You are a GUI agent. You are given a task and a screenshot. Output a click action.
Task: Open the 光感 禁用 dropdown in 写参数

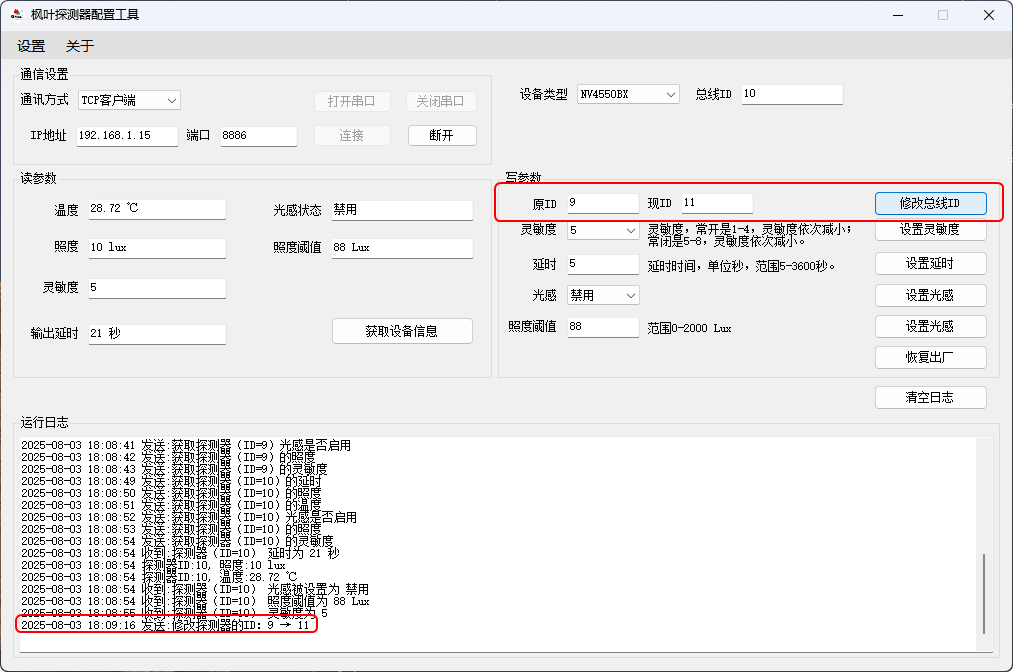(x=603, y=295)
